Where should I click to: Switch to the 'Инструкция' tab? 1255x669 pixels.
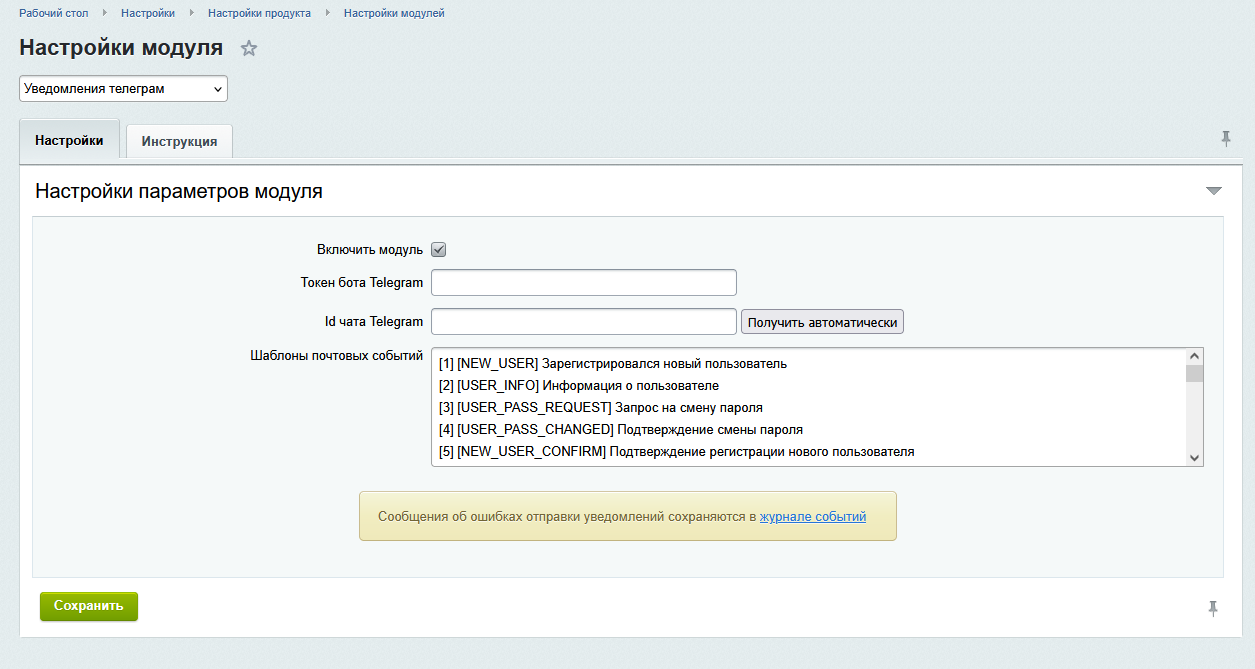[x=179, y=141]
